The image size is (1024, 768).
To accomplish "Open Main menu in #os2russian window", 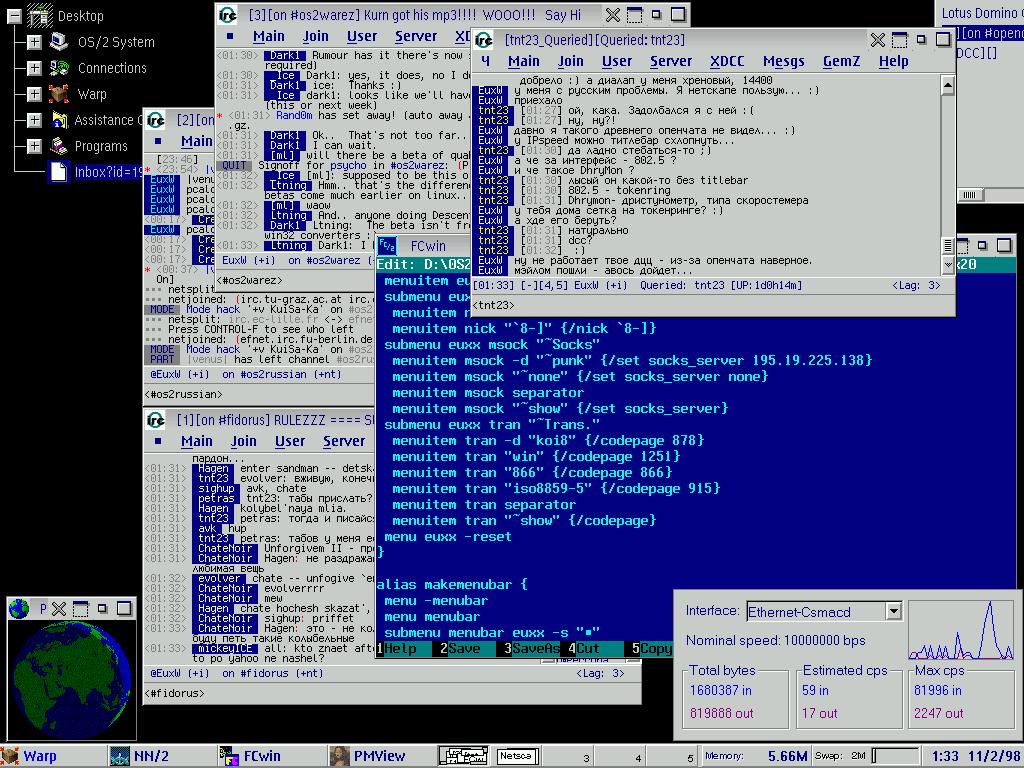I will pos(197,141).
